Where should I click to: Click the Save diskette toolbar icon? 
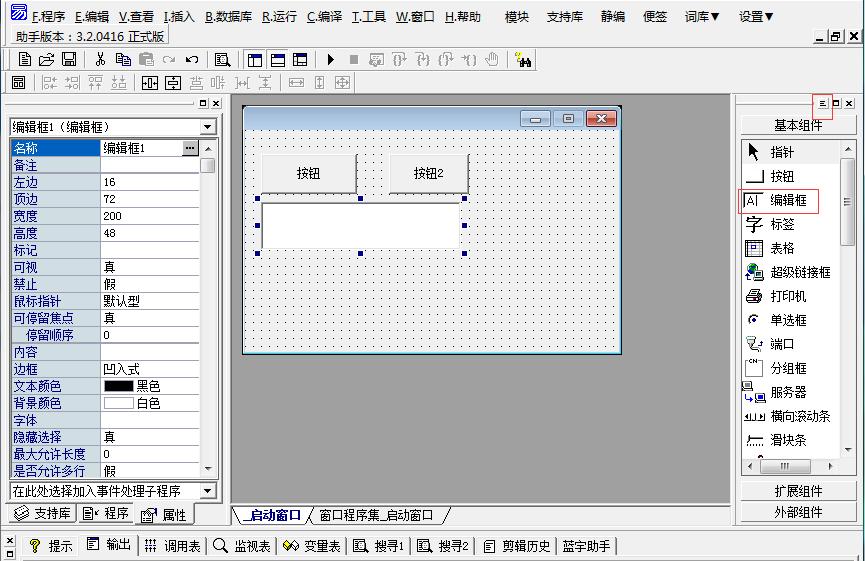69,60
